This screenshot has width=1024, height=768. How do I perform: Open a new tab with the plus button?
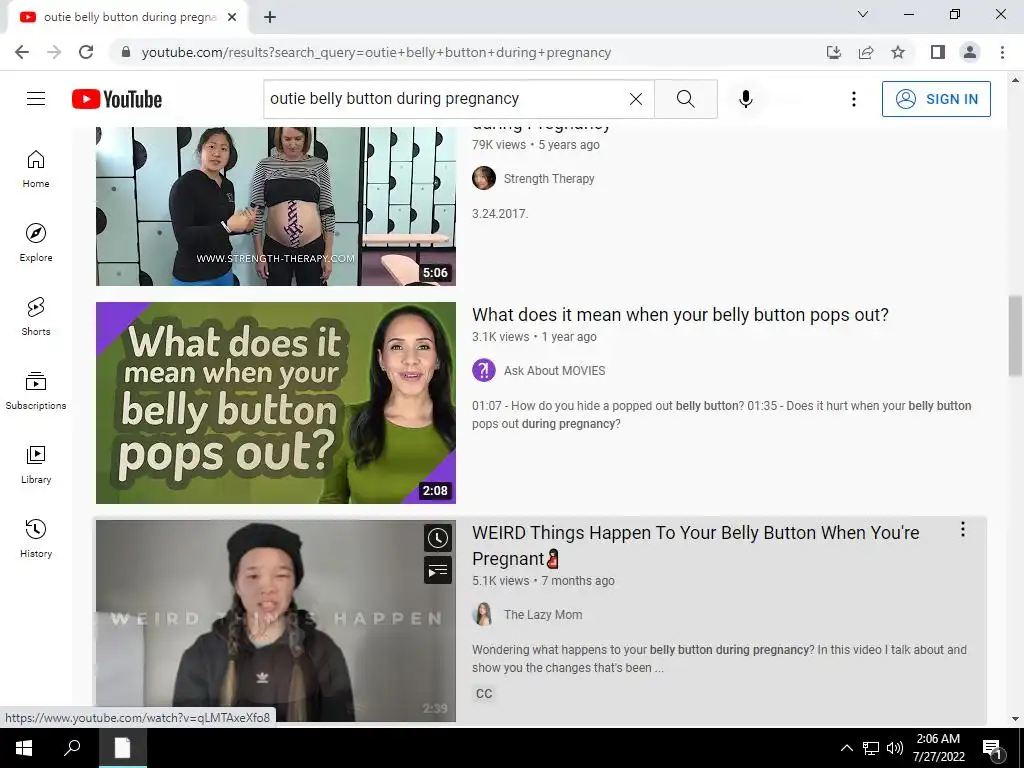tap(270, 18)
